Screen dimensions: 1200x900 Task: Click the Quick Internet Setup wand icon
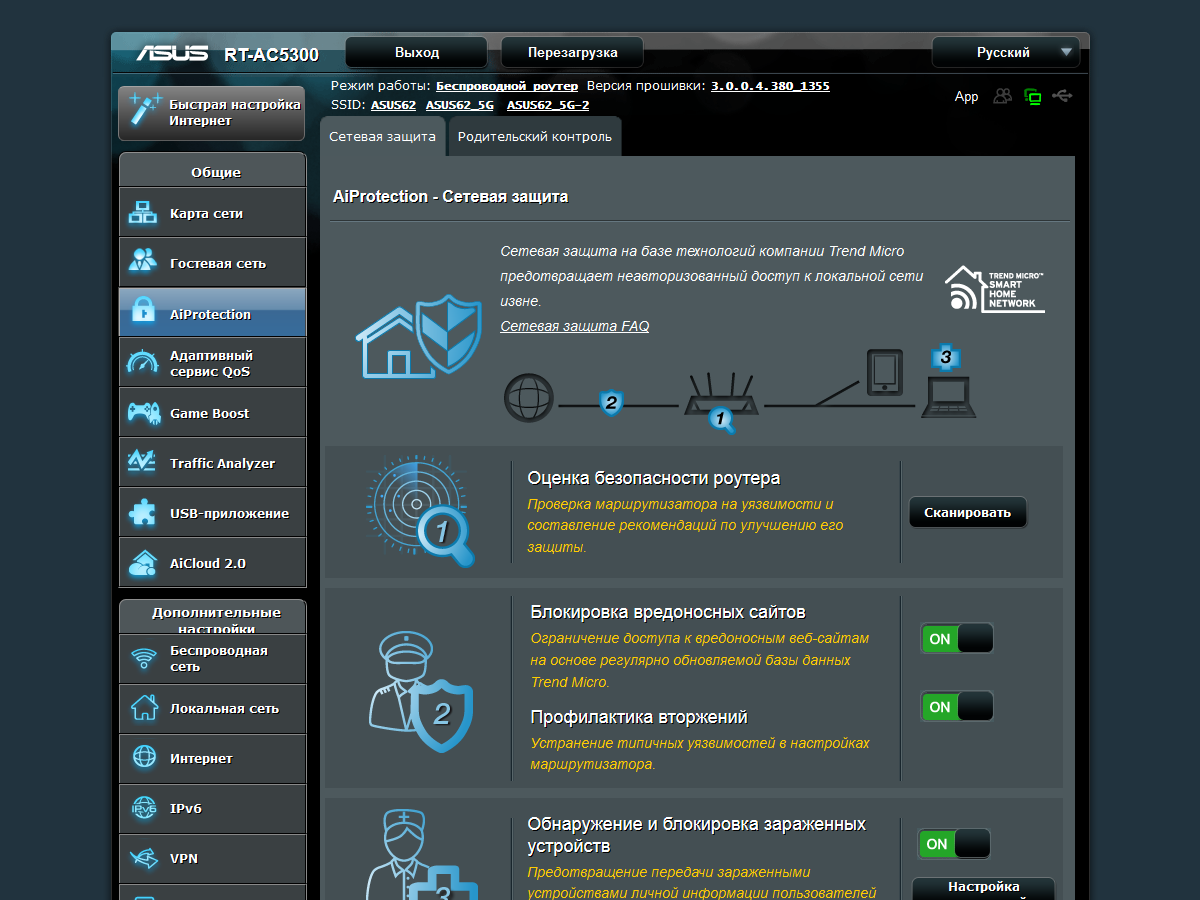pos(146,112)
